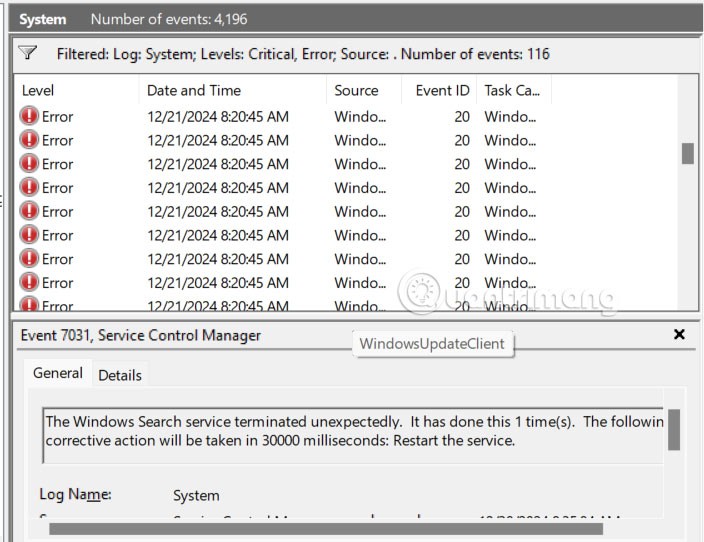This screenshot has height=542, width=704.
Task: Click the event list vertical scrollbar thumb
Action: pyautogui.click(x=687, y=154)
